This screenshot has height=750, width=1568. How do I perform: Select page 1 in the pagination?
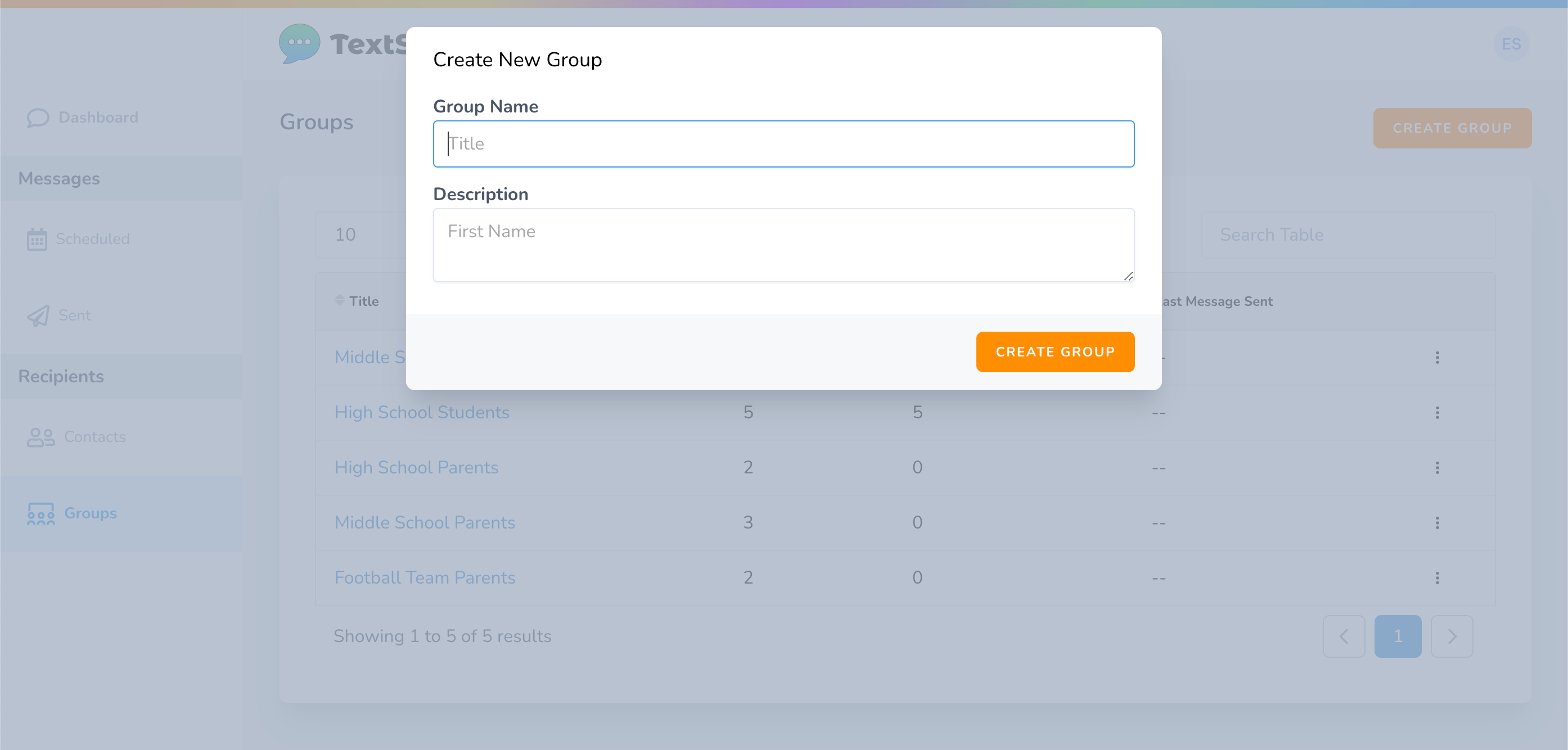point(1398,636)
